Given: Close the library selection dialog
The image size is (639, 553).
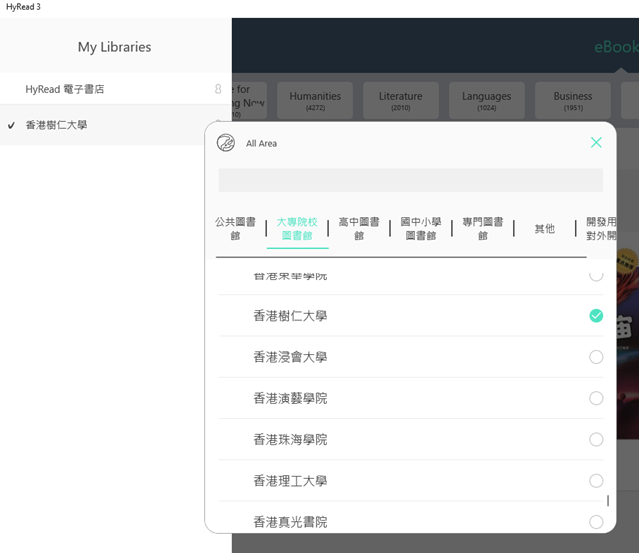Looking at the screenshot, I should 596,142.
